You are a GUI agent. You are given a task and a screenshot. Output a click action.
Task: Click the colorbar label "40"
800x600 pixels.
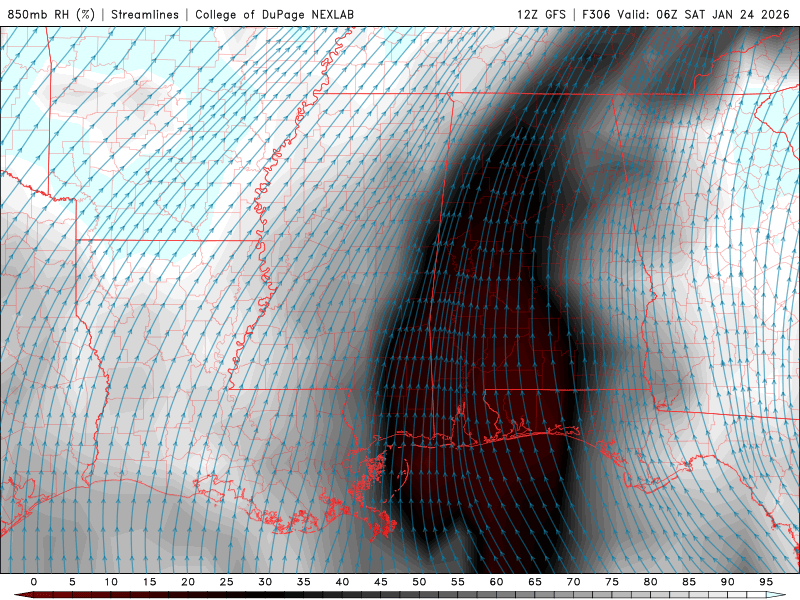(x=342, y=582)
